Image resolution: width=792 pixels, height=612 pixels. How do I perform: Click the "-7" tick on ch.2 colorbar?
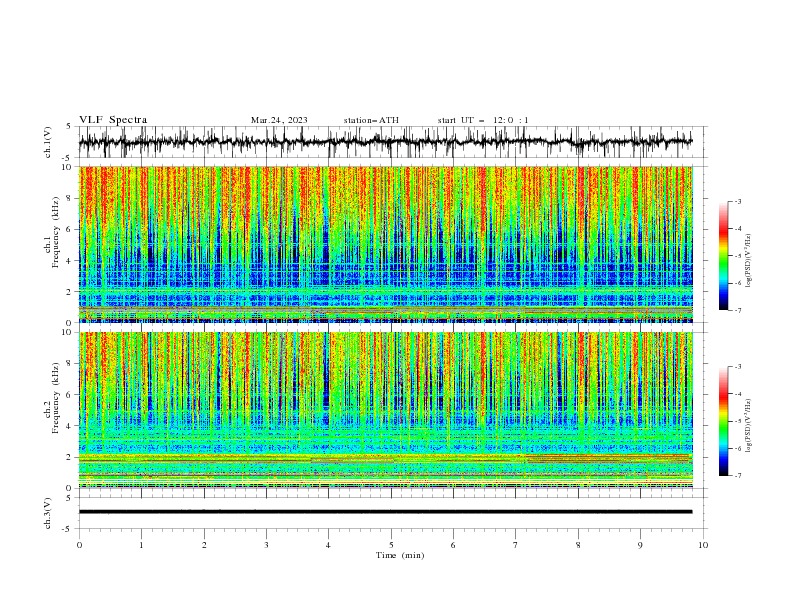(737, 475)
